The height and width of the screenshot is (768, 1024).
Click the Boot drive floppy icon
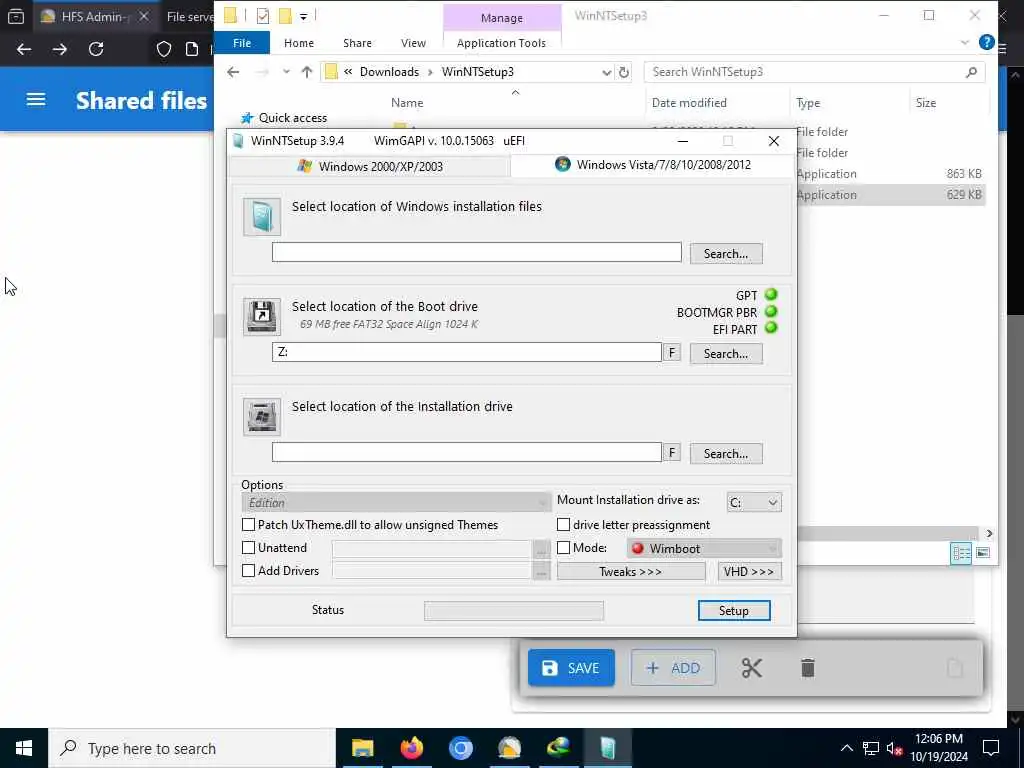point(262,317)
